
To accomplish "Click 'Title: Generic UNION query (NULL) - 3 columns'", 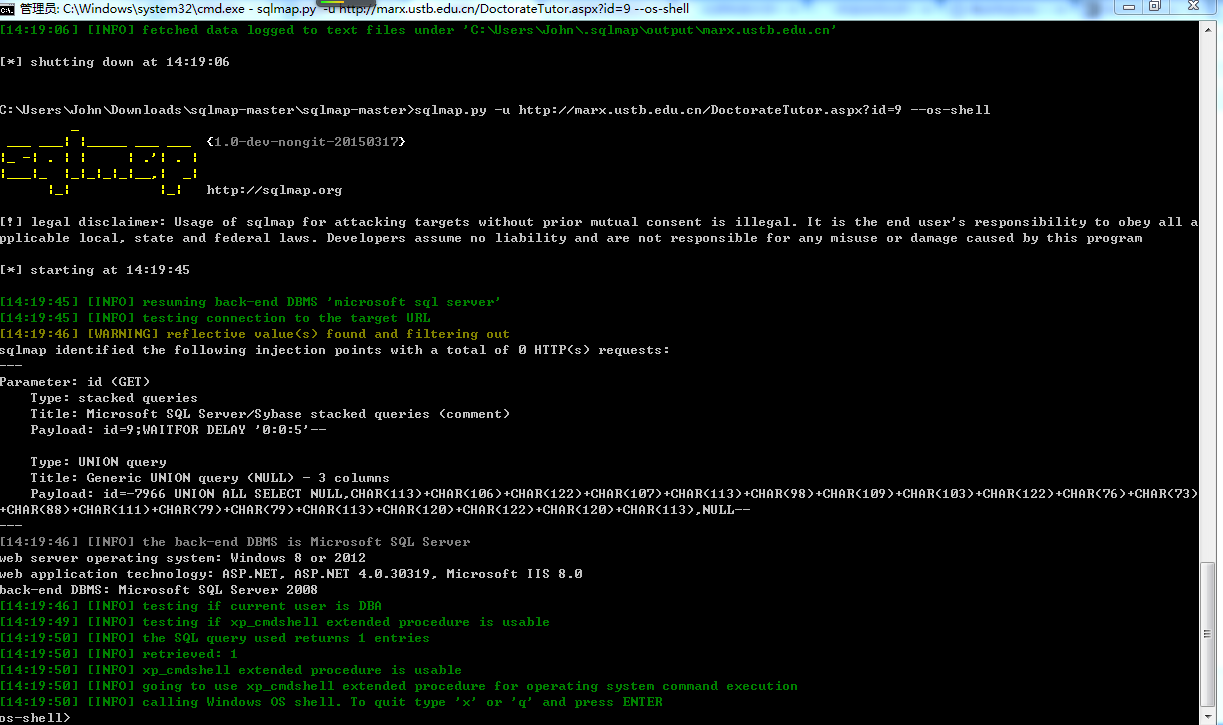I will (210, 478).
